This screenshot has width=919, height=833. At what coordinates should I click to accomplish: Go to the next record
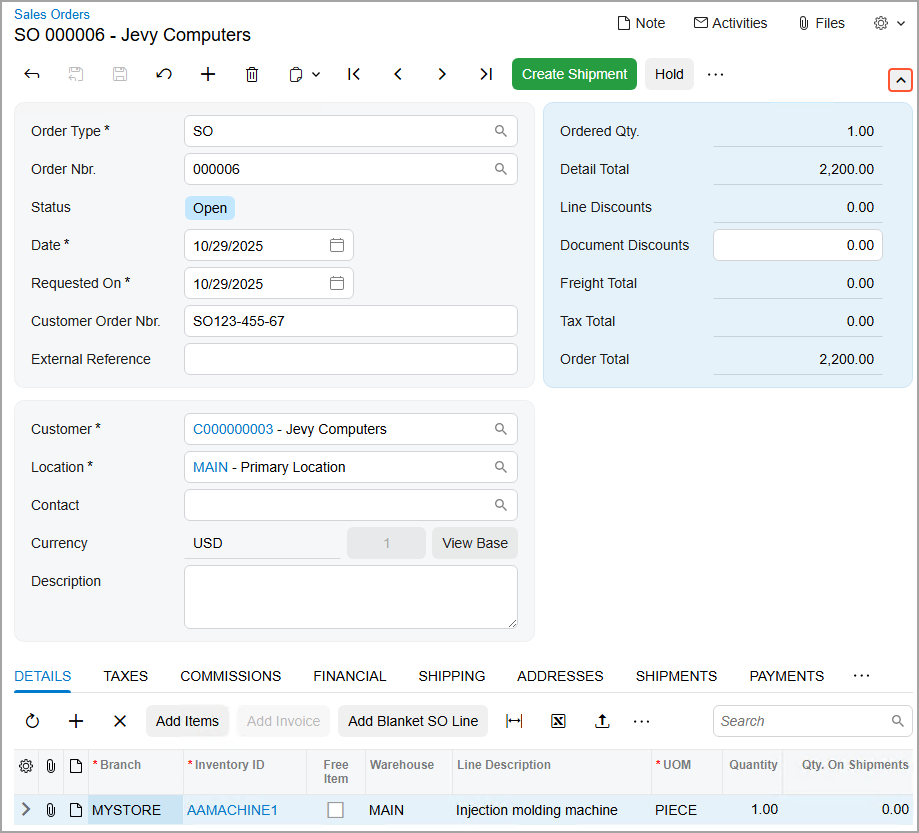[x=442, y=74]
